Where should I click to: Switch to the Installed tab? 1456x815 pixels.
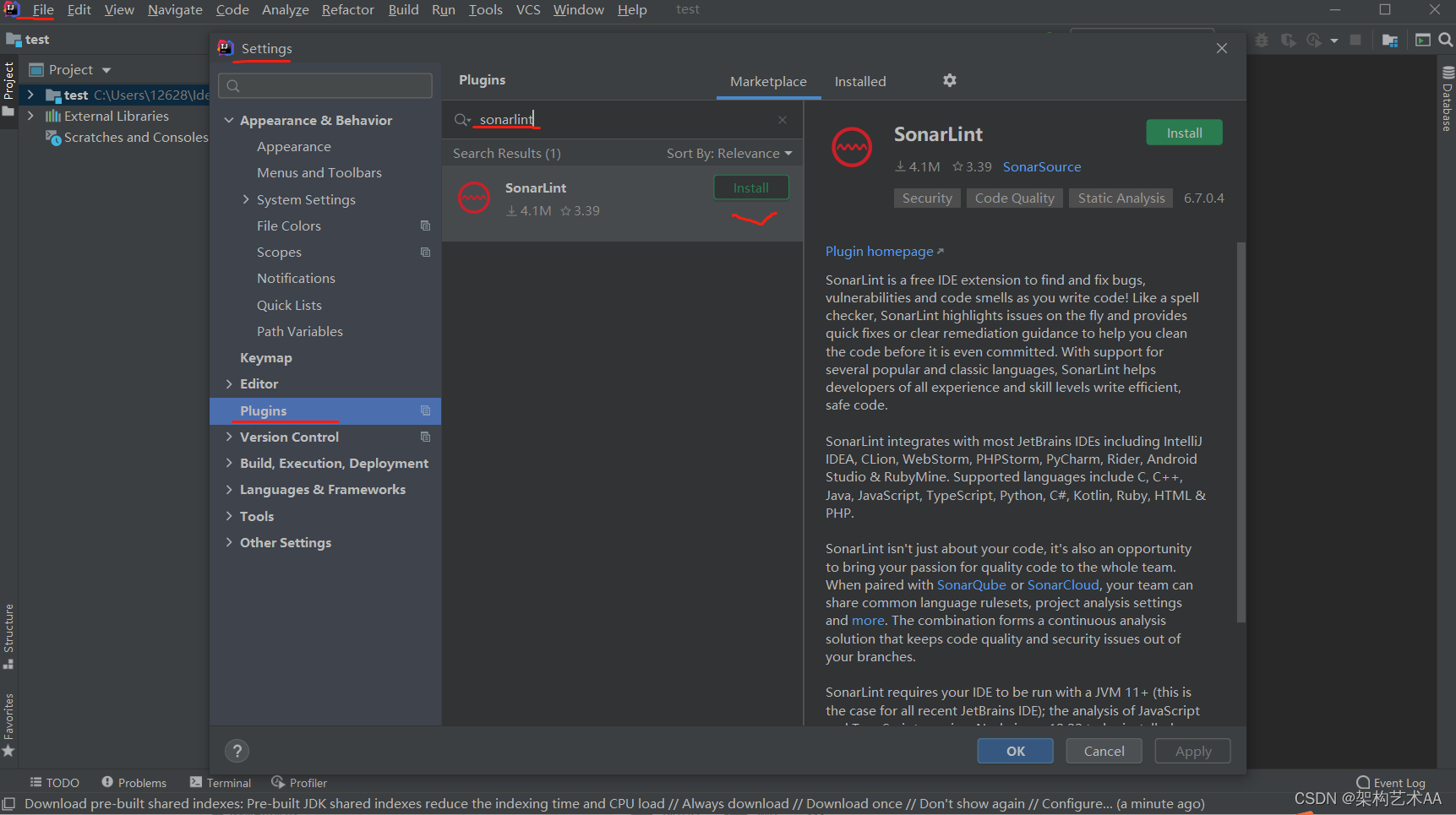(860, 81)
